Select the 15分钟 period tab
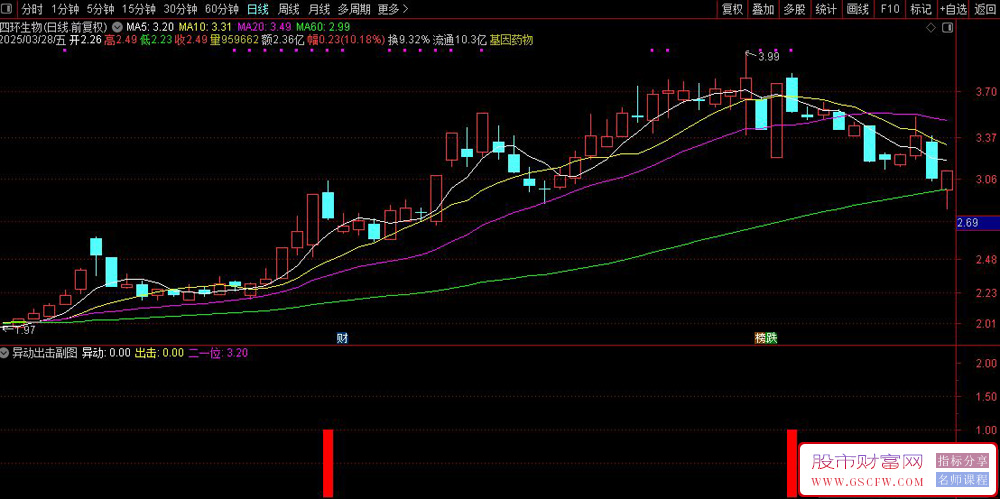 pos(138,9)
